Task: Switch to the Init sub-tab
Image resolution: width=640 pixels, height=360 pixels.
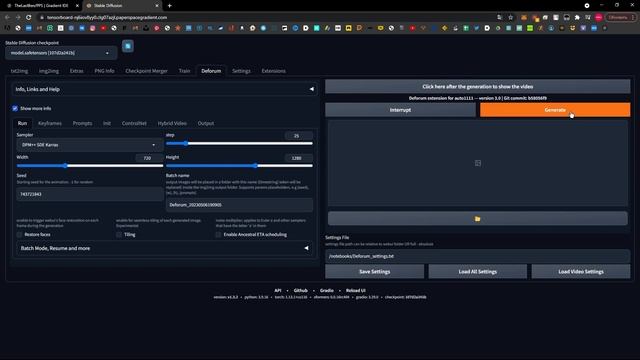Action: pos(107,123)
